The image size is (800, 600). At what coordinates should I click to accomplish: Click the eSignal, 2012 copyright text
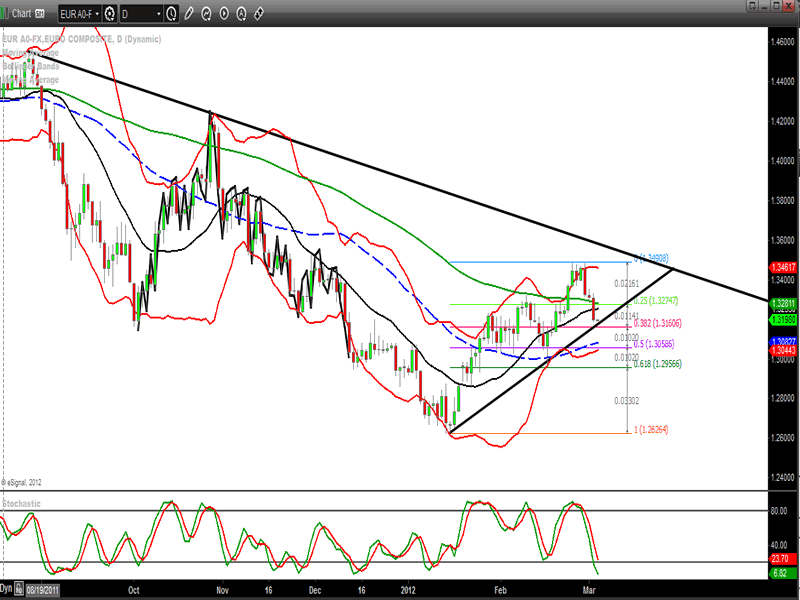pyautogui.click(x=21, y=482)
